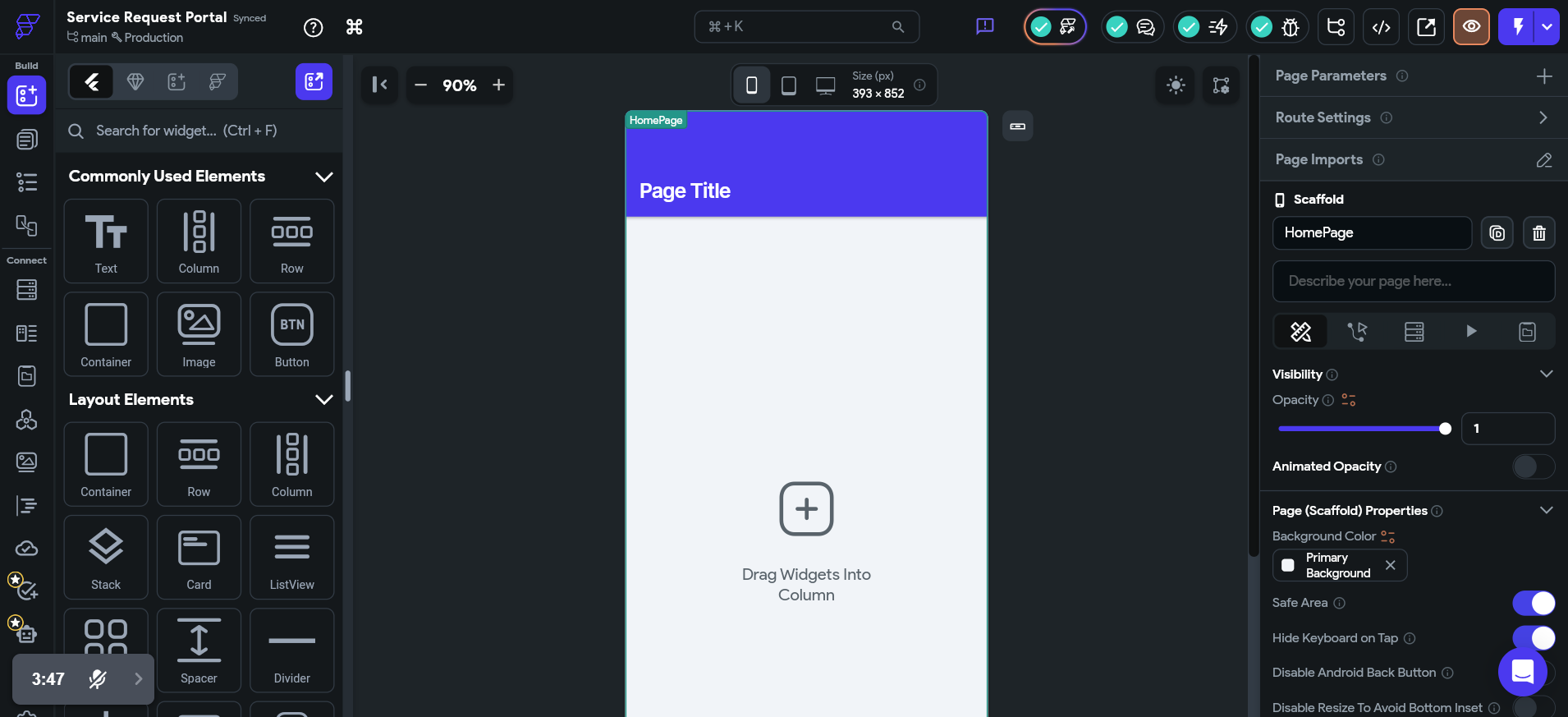Toggle Disable Resize To Avoid Bottom Inset
The image size is (1568, 717).
pos(1534,707)
